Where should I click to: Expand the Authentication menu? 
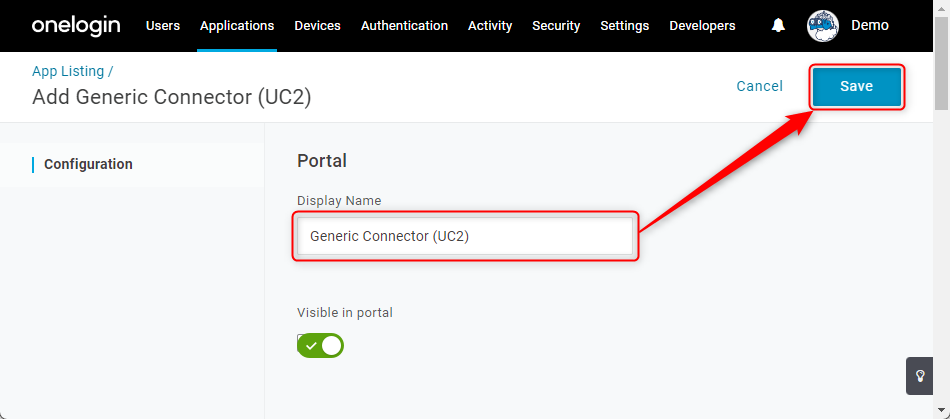tap(404, 26)
